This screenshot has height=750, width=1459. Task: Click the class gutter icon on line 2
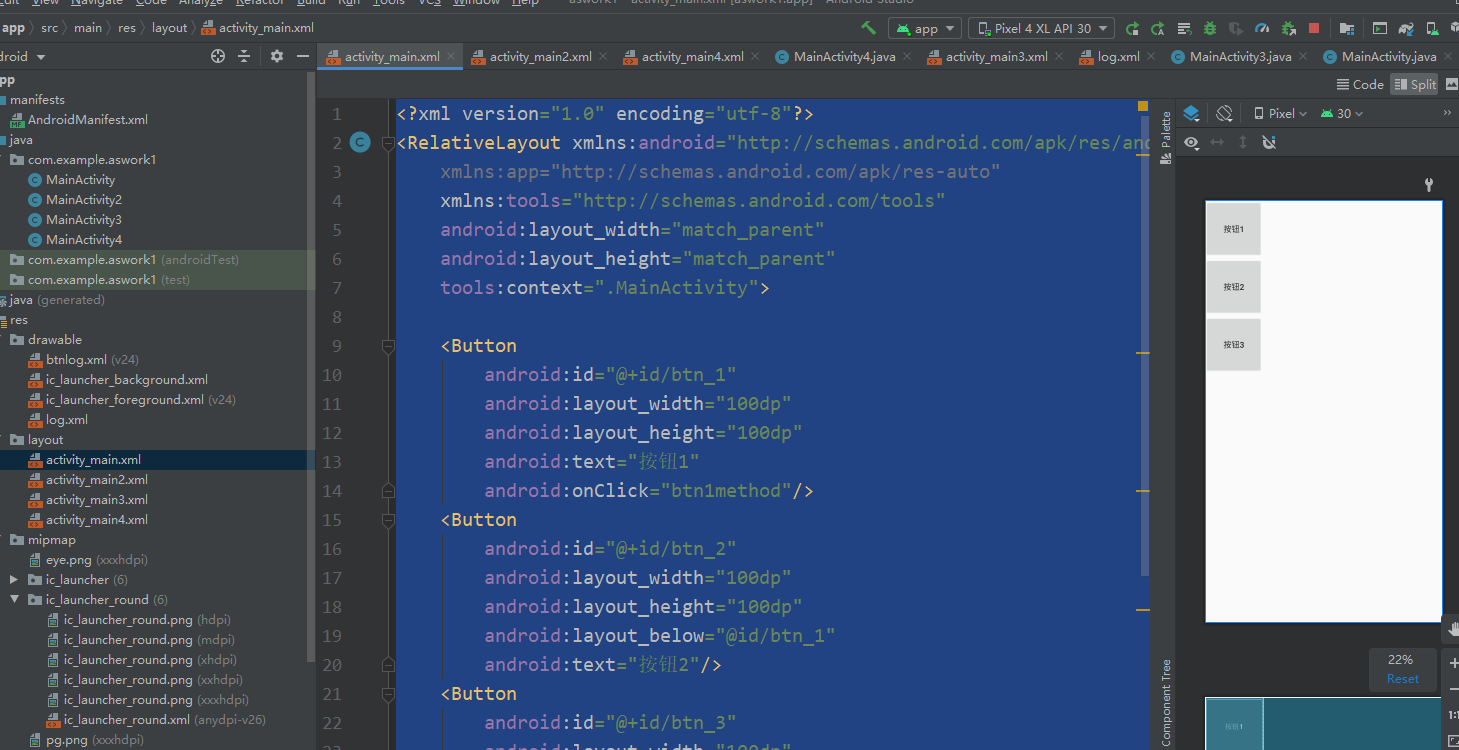[360, 143]
